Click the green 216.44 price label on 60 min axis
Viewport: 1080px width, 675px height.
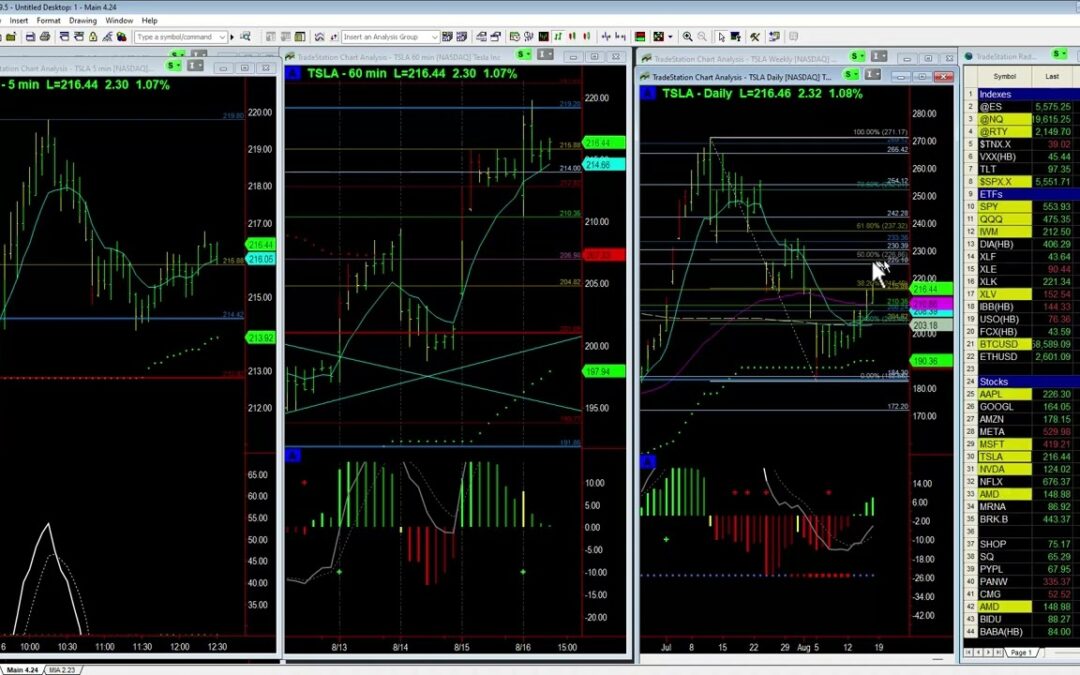click(x=604, y=143)
